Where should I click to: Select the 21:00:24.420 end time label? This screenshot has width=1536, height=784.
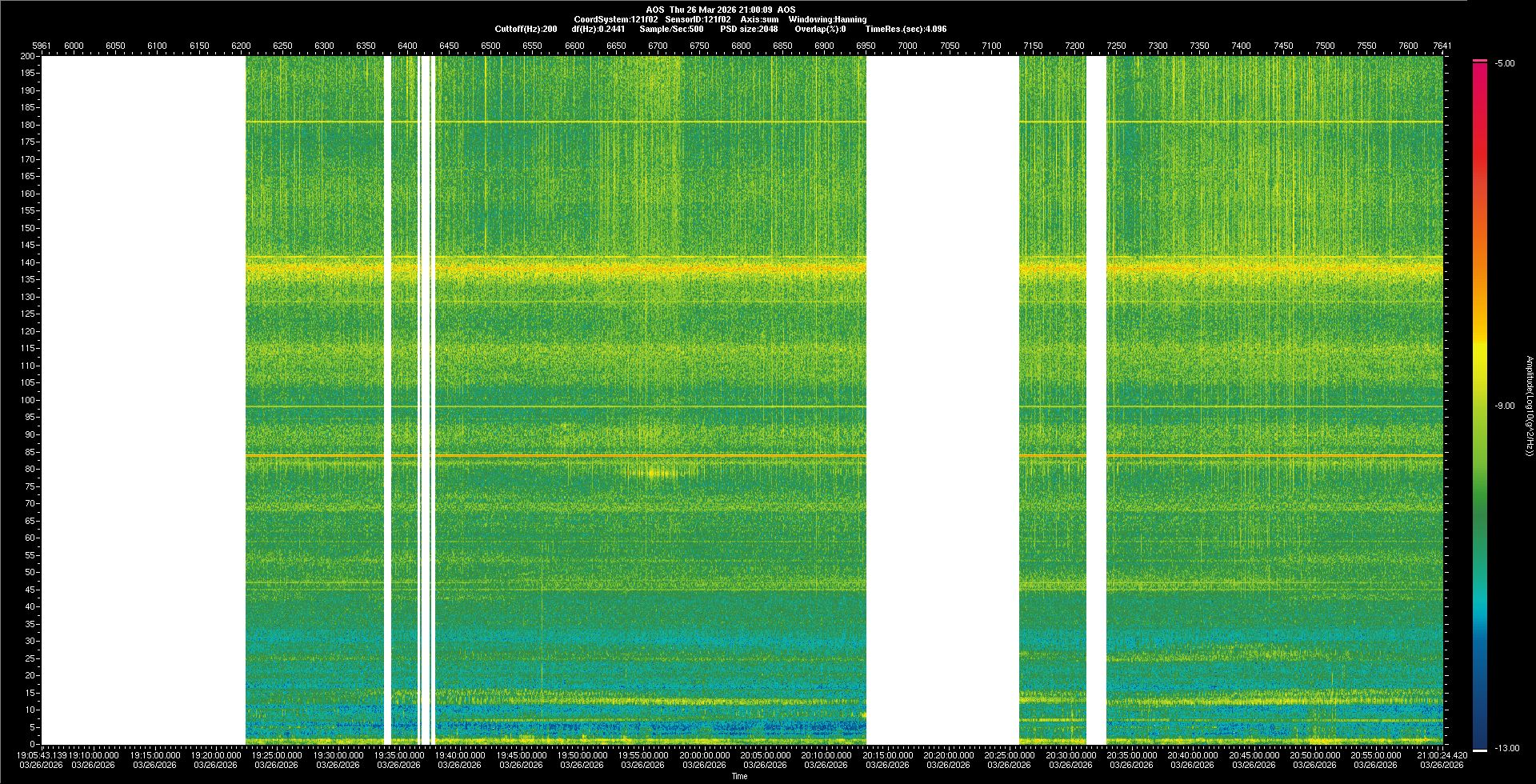coord(1442,755)
